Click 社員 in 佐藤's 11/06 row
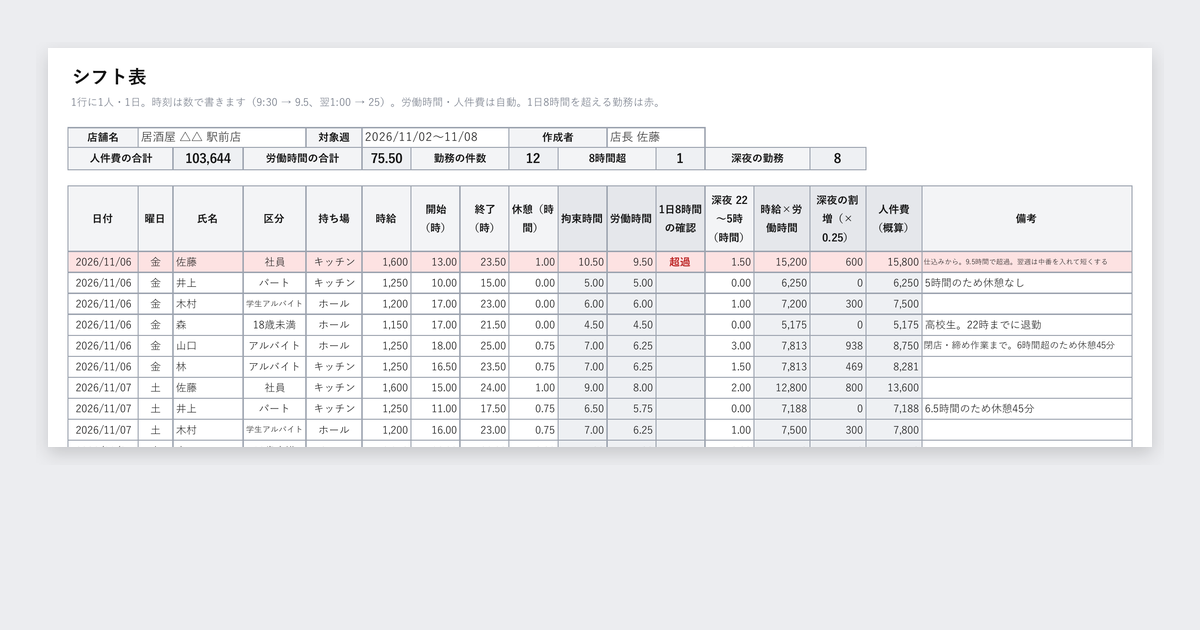The height and width of the screenshot is (630, 1200). point(274,262)
